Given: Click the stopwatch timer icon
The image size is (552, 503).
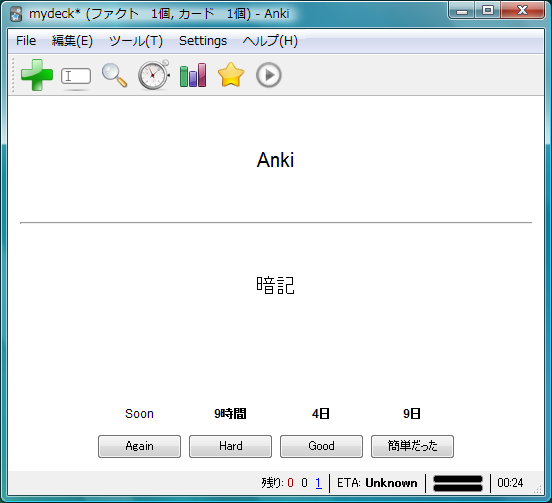Looking at the screenshot, I should point(154,75).
